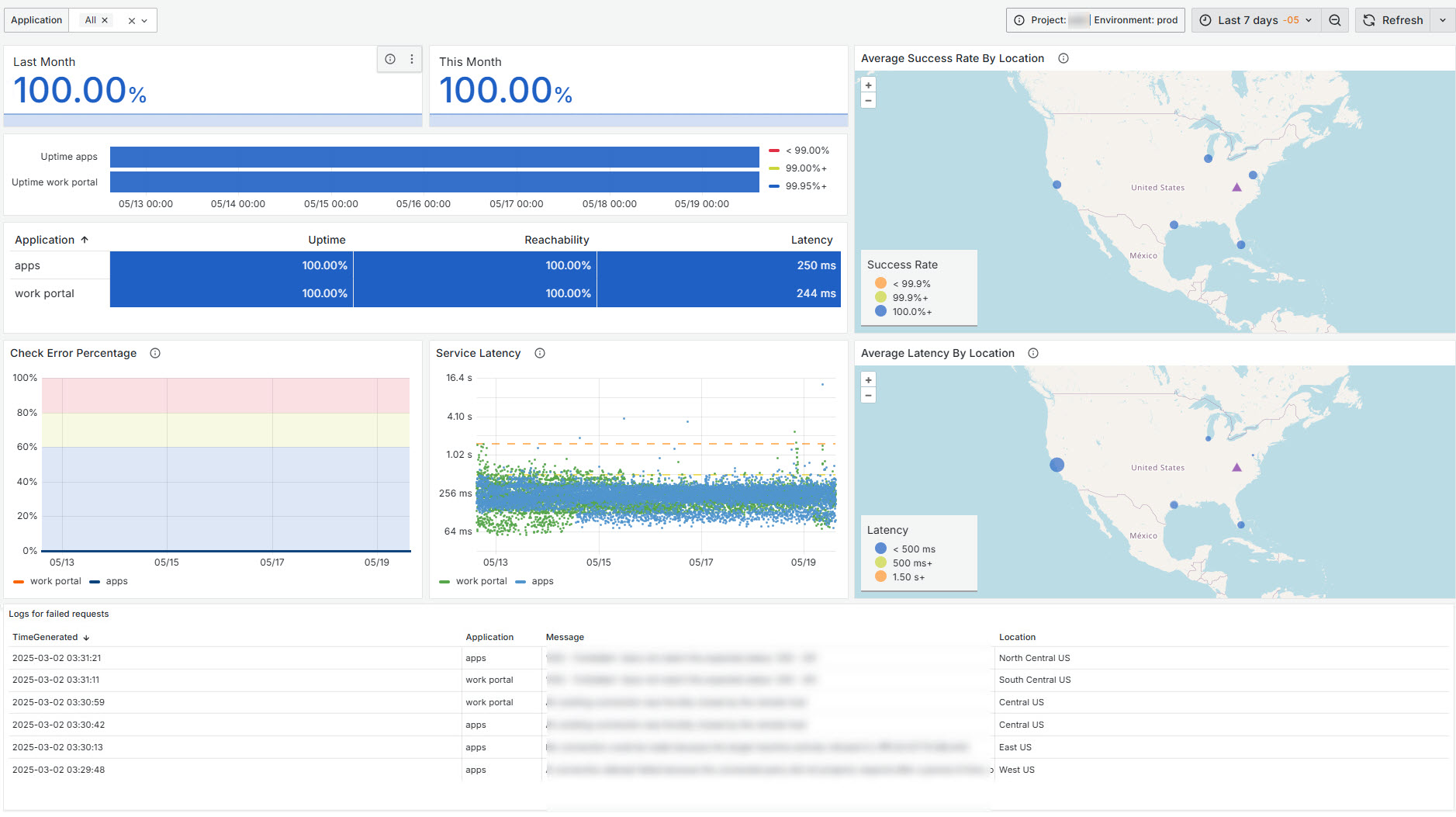Zoom out on the Success Rate map

point(868,101)
